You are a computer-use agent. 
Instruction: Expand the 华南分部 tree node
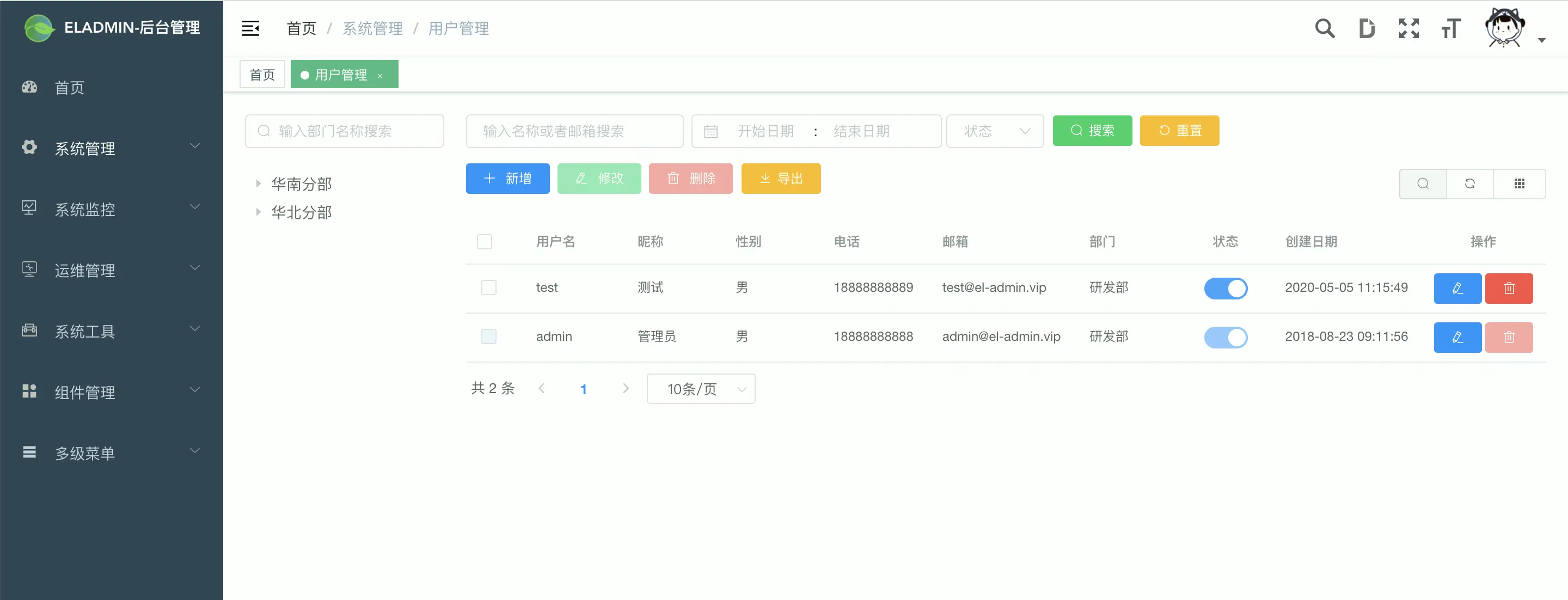pyautogui.click(x=258, y=183)
